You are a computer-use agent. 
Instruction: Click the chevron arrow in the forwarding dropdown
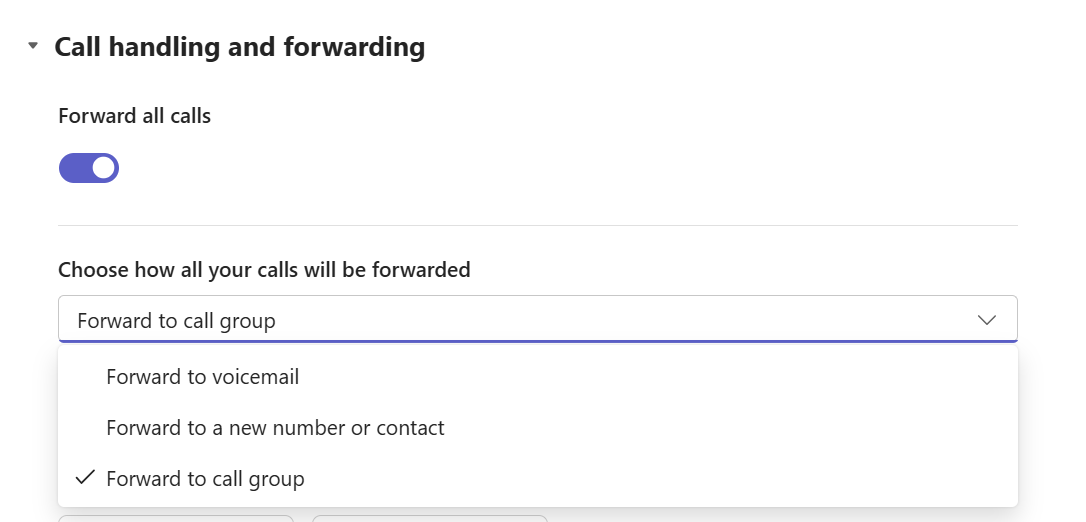(987, 320)
